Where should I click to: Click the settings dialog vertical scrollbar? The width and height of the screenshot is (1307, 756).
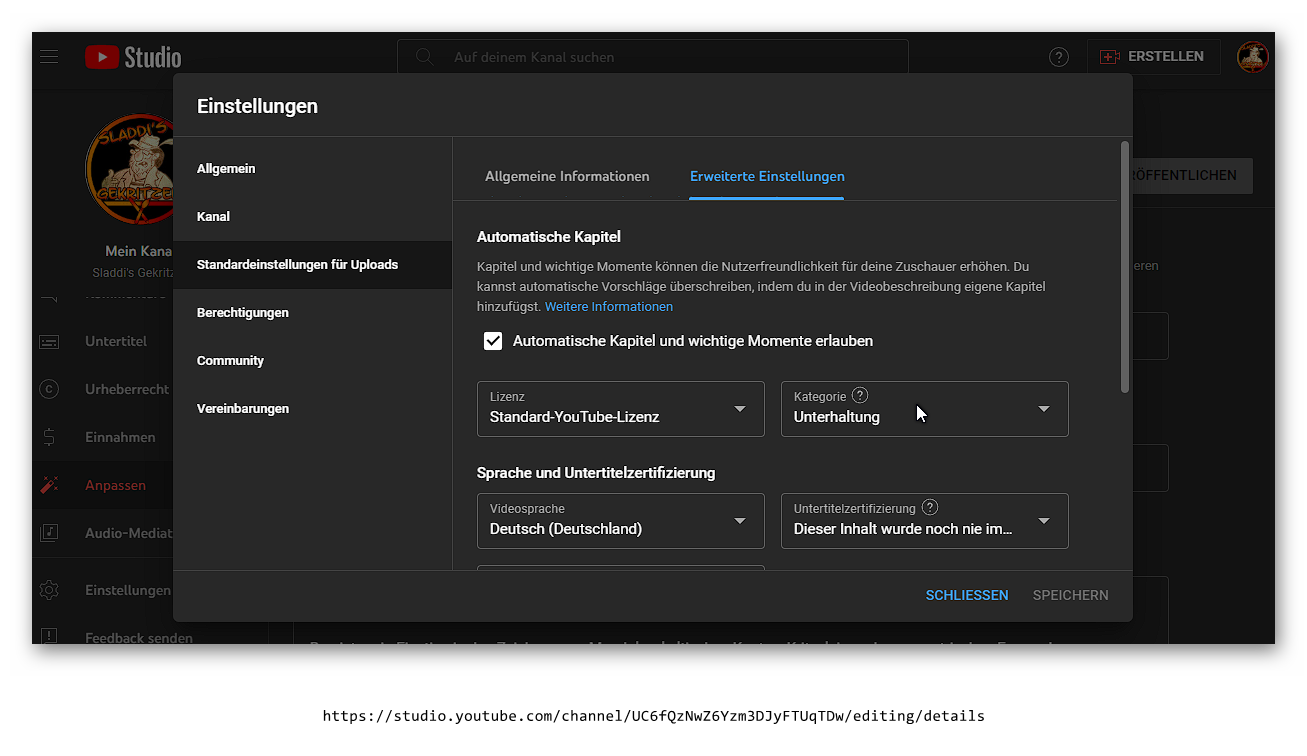click(1125, 266)
